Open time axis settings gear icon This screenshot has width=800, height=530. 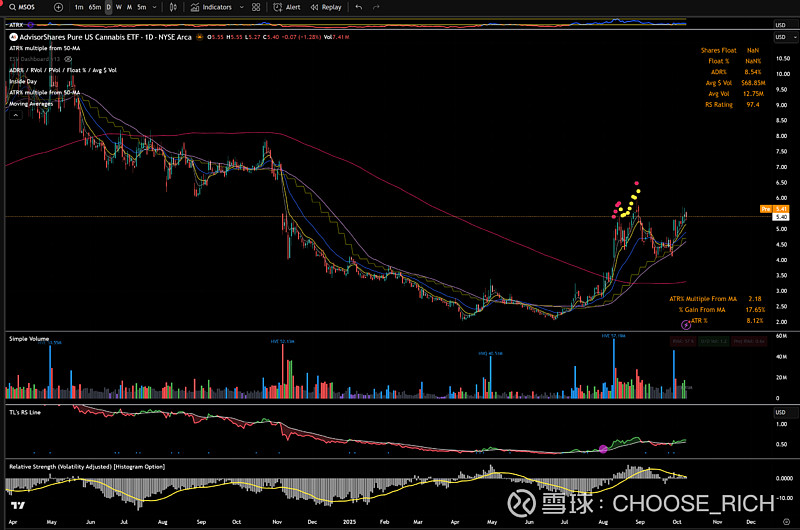pos(786,522)
